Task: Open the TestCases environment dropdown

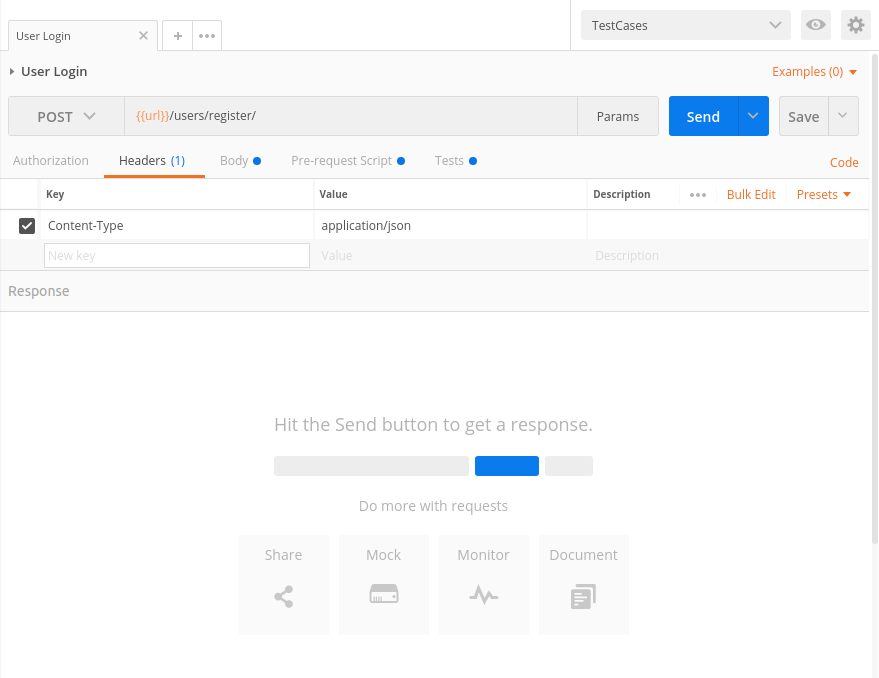Action: point(686,25)
